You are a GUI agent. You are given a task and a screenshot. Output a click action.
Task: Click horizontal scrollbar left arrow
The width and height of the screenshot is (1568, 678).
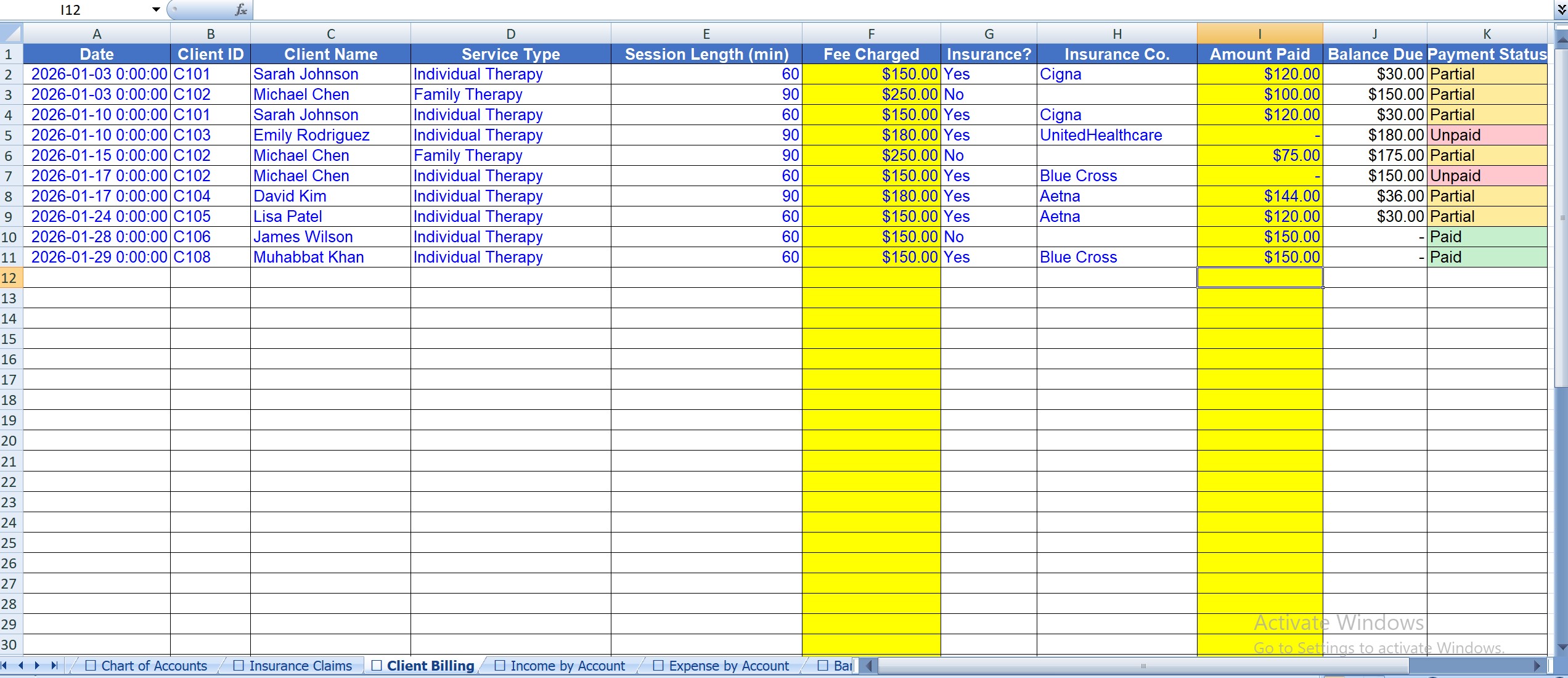(869, 666)
